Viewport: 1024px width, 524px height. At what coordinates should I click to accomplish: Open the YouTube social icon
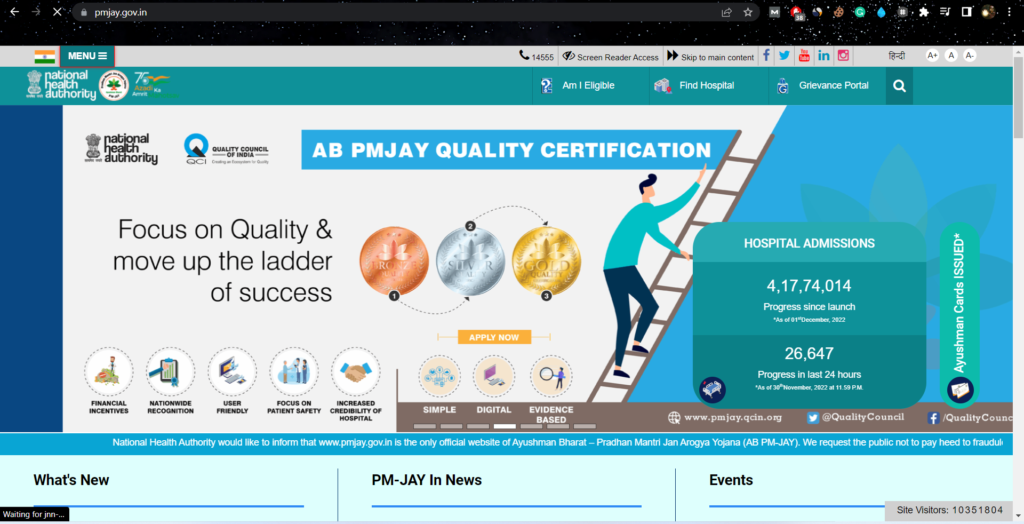(804, 56)
